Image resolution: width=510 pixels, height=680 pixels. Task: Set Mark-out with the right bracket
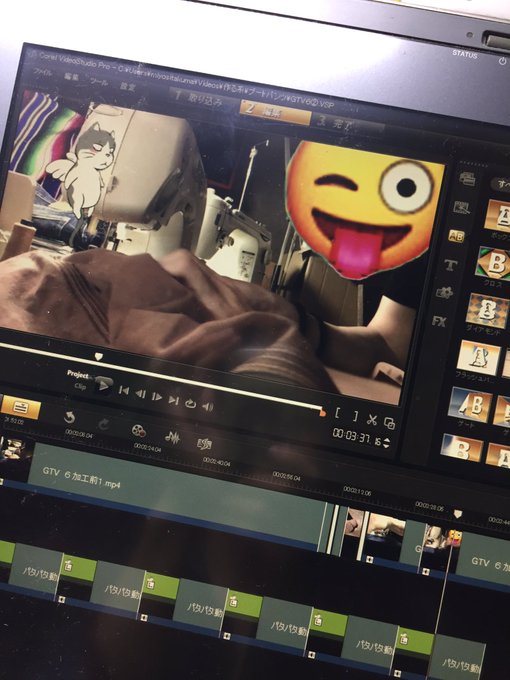click(356, 415)
